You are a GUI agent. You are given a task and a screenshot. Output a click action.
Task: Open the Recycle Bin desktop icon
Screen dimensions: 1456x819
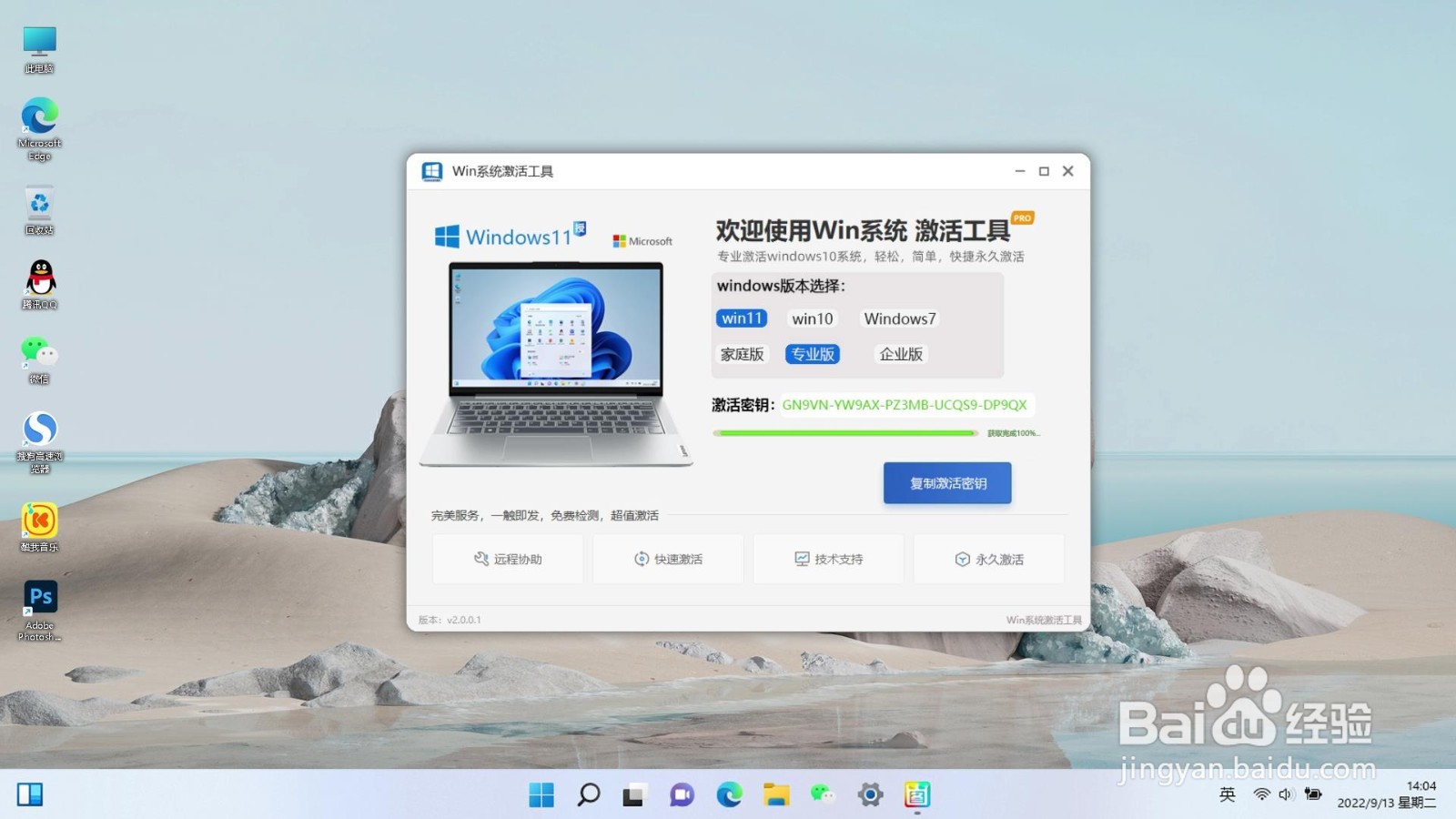[39, 211]
